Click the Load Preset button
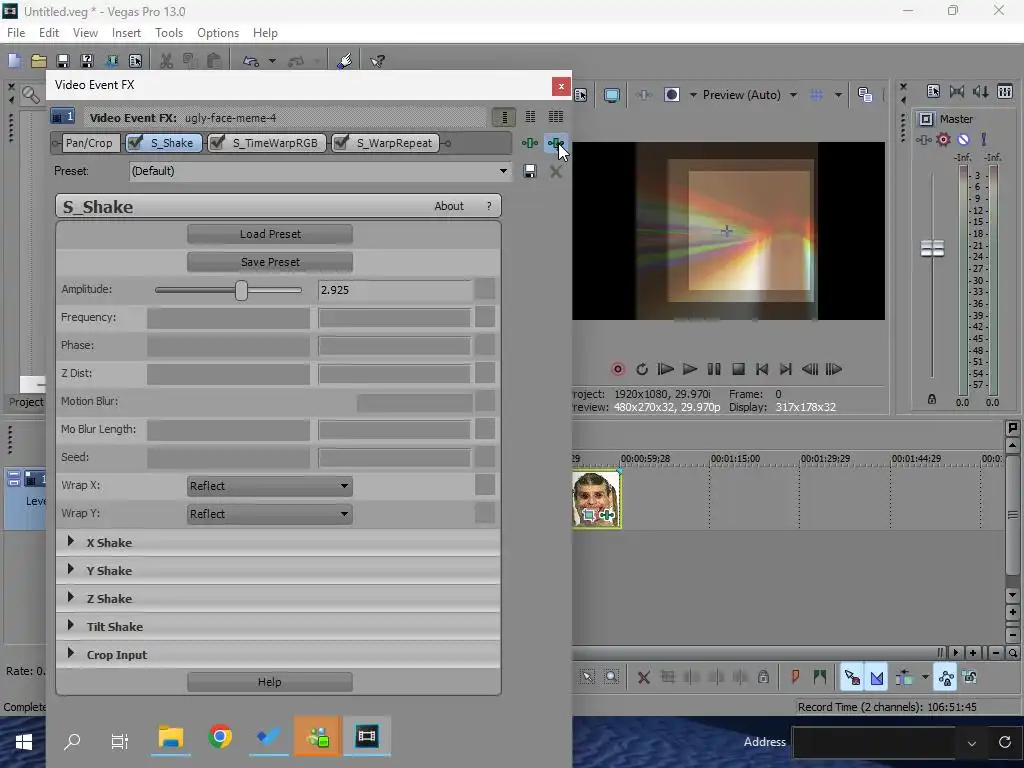Screen dimensions: 1024x768 [270, 234]
